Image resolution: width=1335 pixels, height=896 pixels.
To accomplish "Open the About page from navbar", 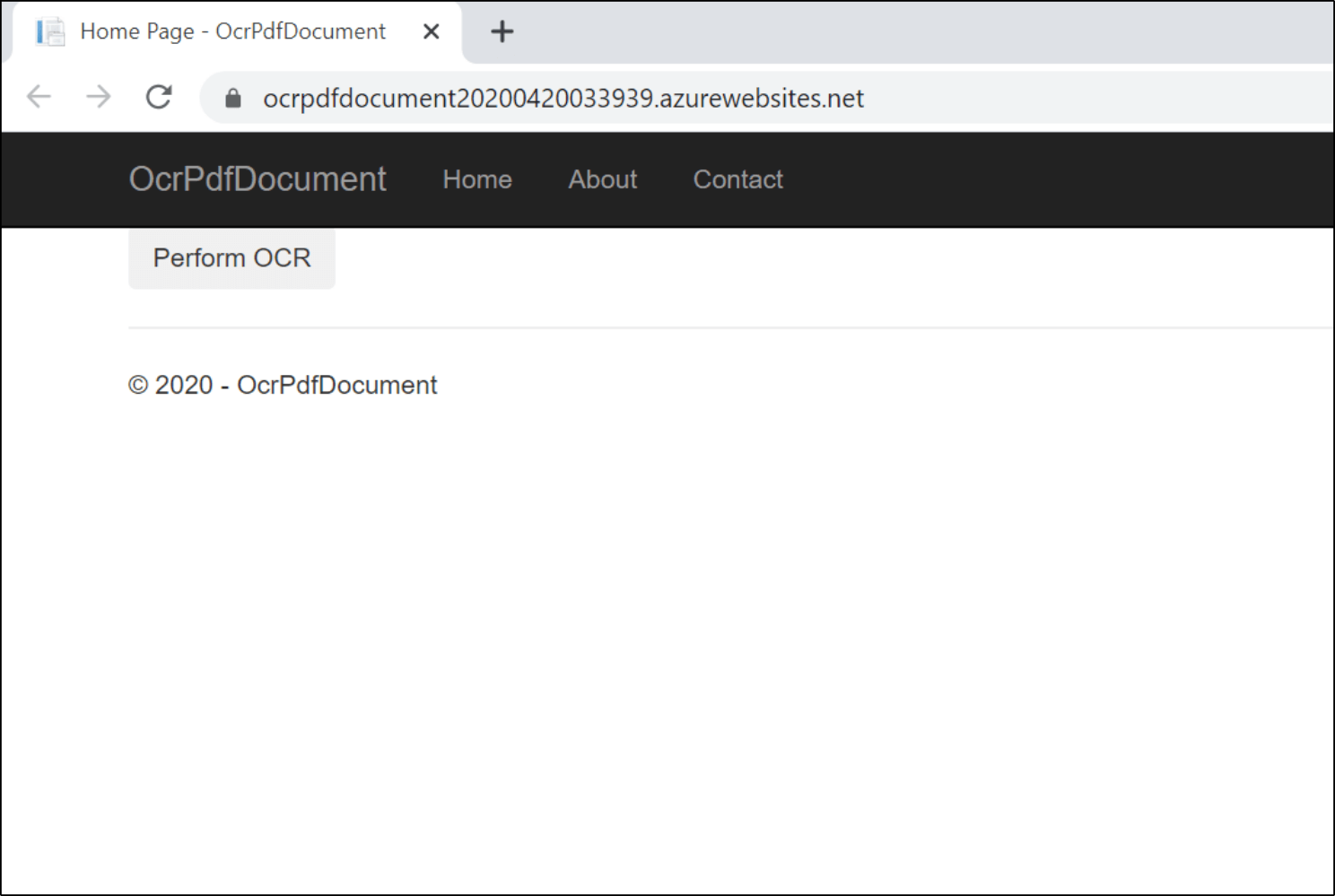I will click(603, 179).
